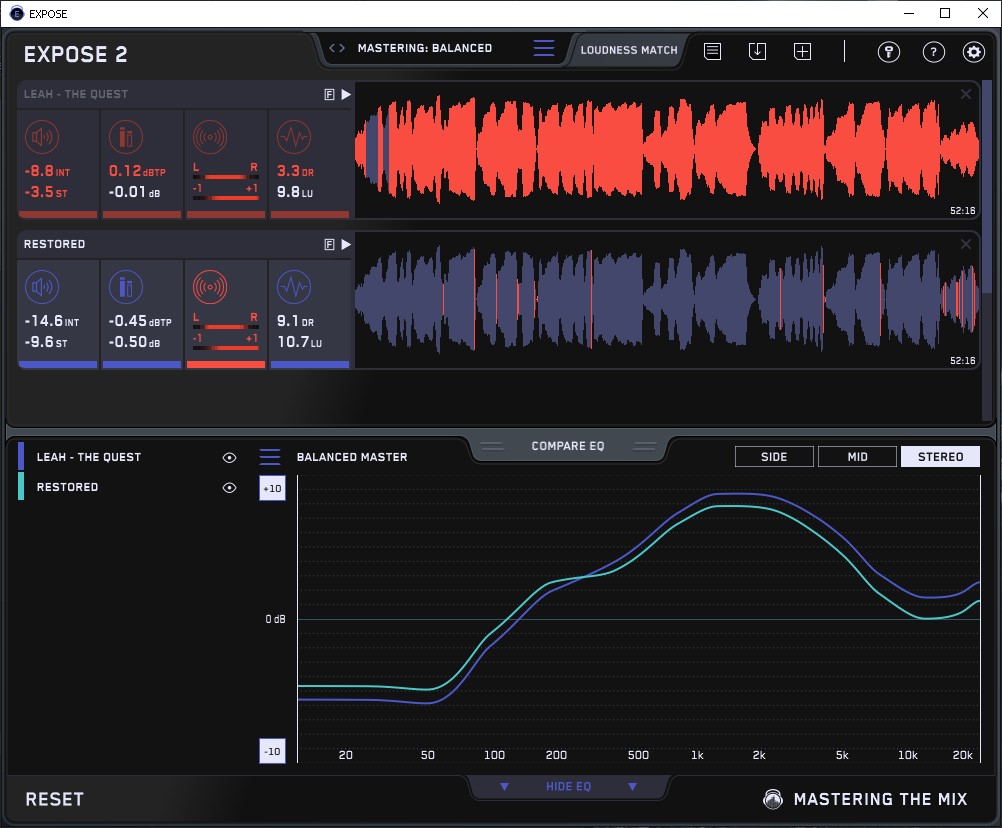Collapse the panel with Hide EQ

[568, 786]
